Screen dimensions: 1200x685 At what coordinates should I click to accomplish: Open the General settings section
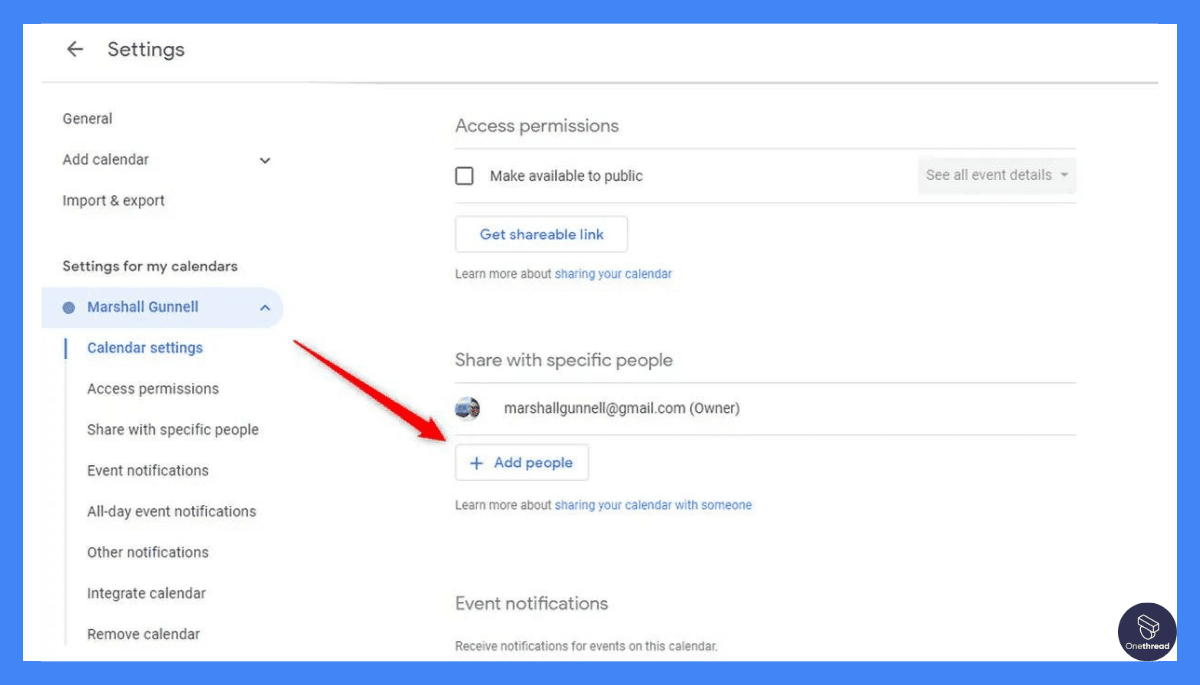pyautogui.click(x=87, y=118)
